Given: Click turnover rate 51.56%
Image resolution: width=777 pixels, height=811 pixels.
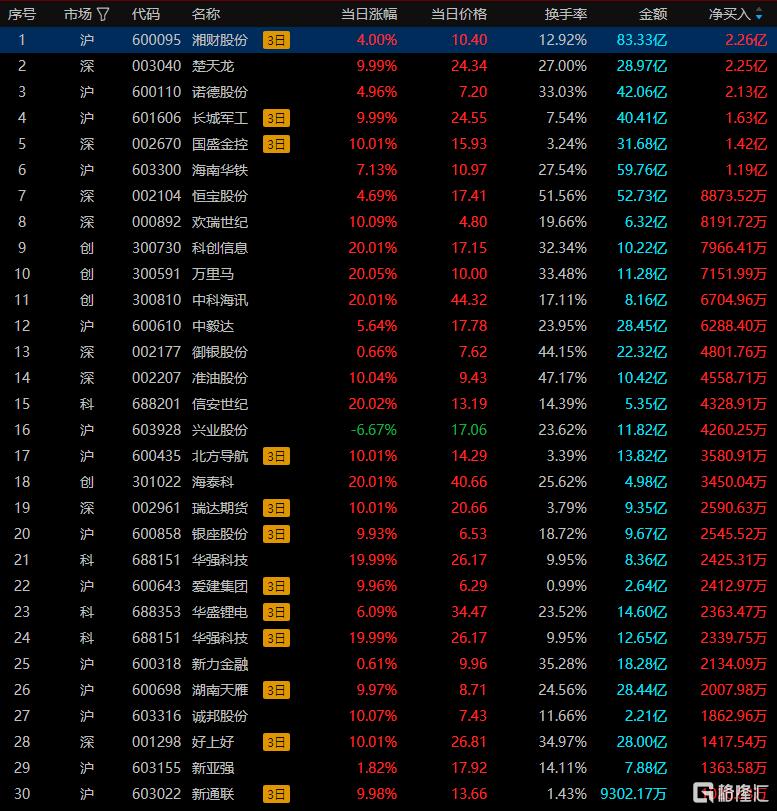Looking at the screenshot, I should point(562,196).
